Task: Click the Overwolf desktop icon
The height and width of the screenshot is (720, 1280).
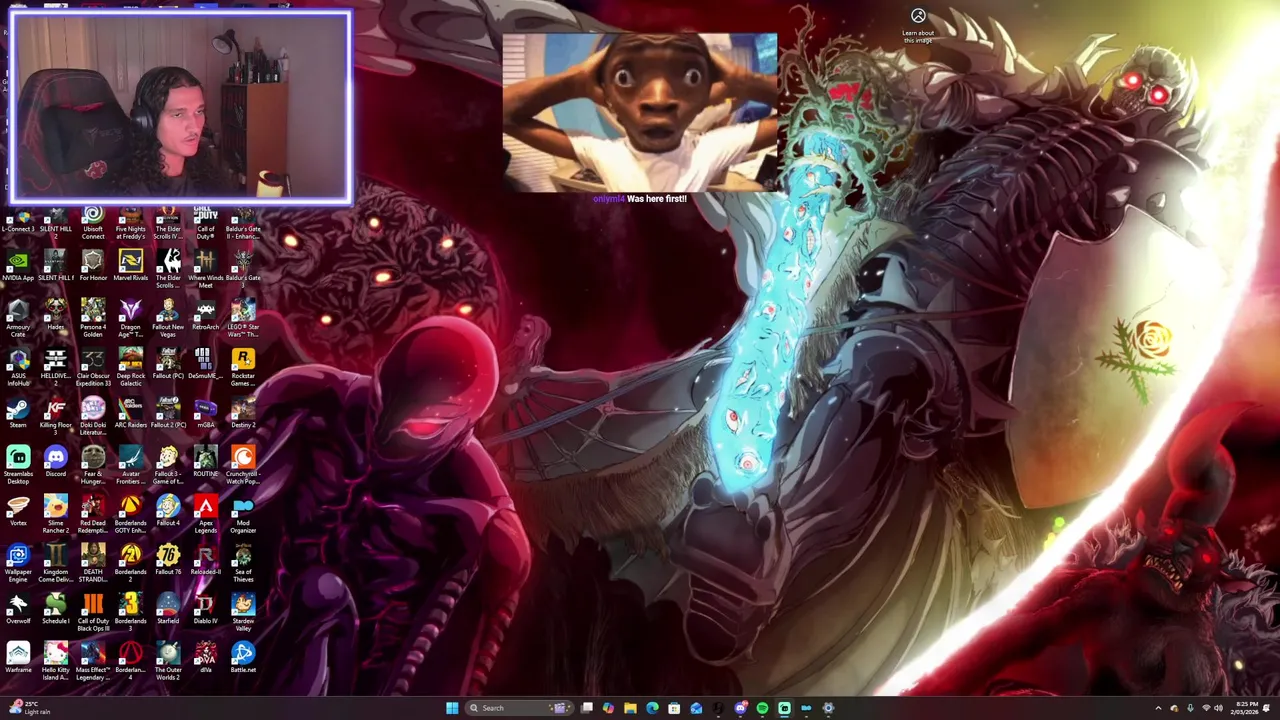Action: (x=18, y=610)
